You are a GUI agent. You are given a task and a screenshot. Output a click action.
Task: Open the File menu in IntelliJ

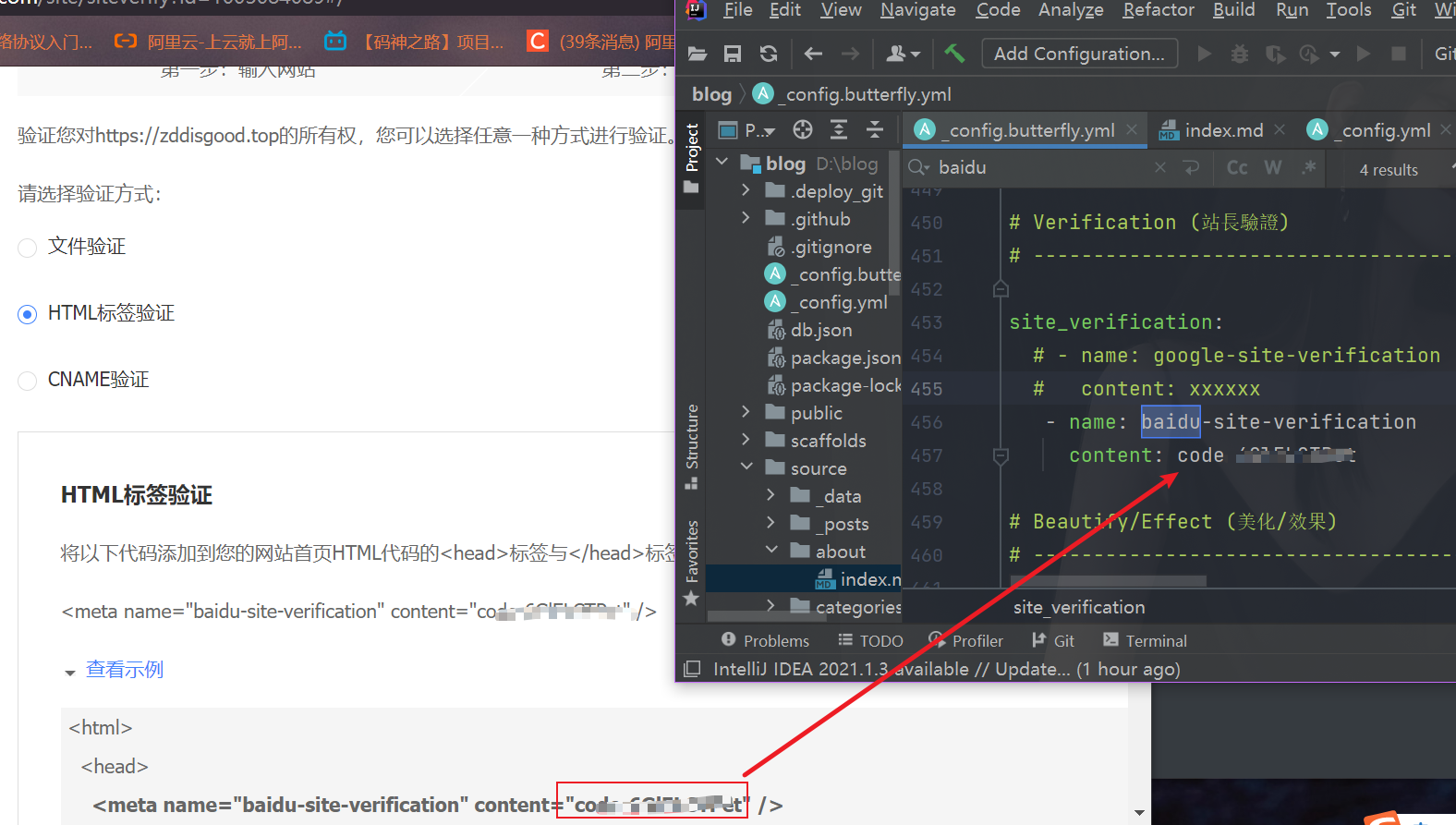(x=737, y=10)
